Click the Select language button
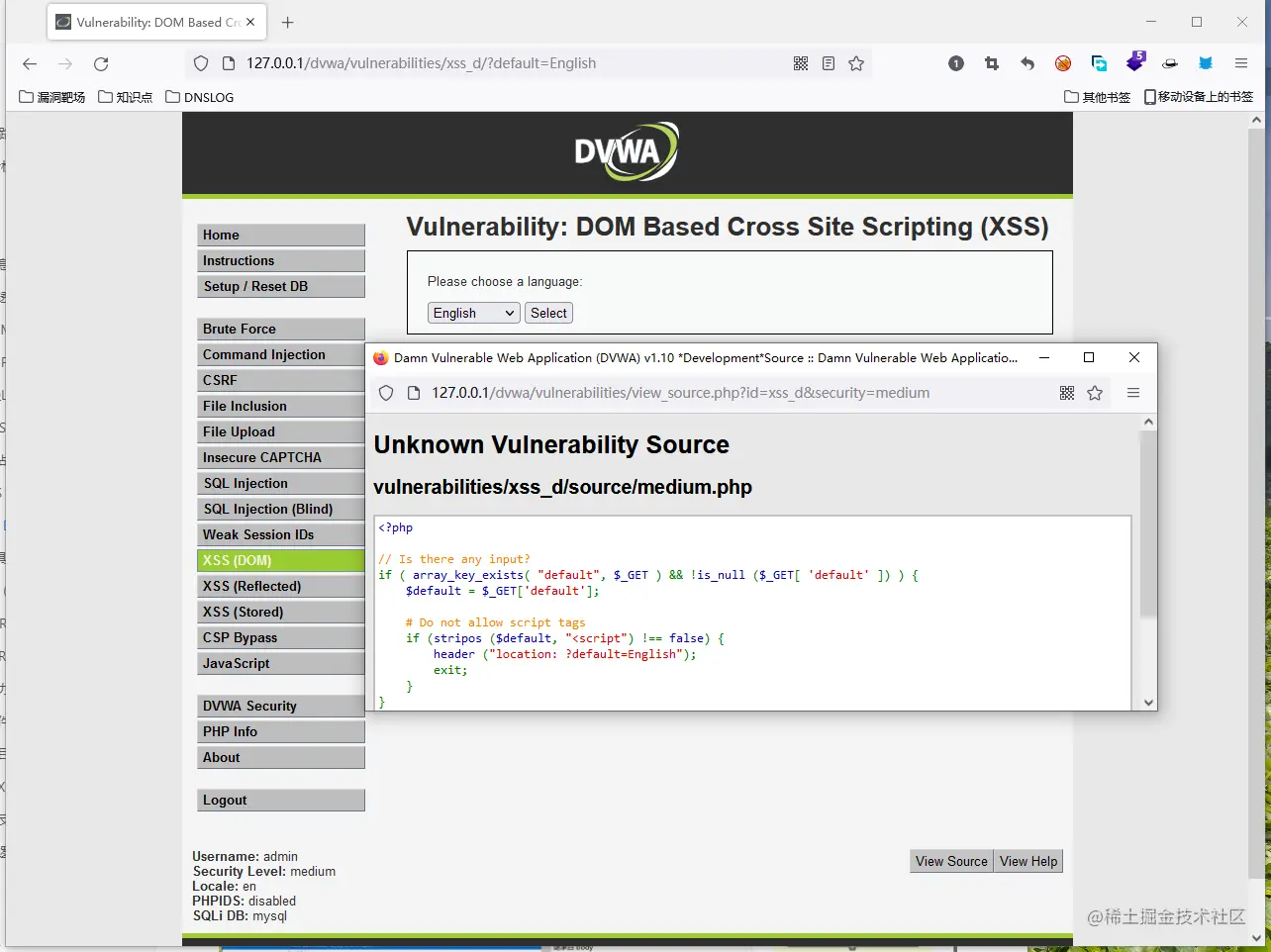 (548, 313)
